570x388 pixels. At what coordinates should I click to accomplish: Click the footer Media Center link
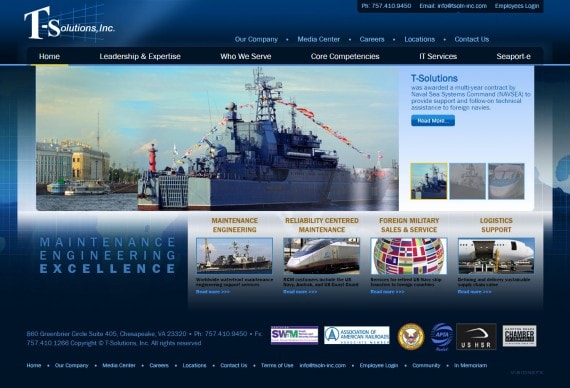click(119, 365)
